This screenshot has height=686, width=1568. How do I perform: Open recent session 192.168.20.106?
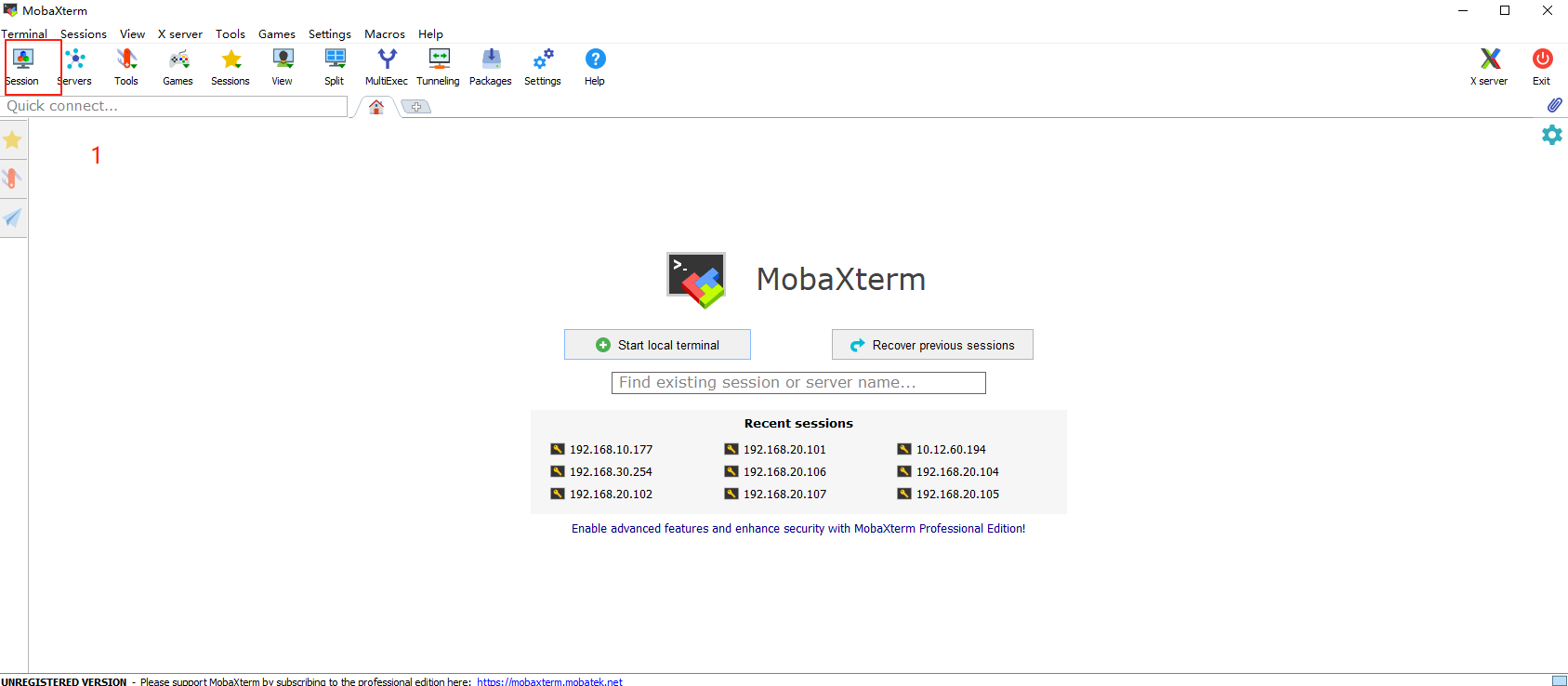(x=775, y=472)
